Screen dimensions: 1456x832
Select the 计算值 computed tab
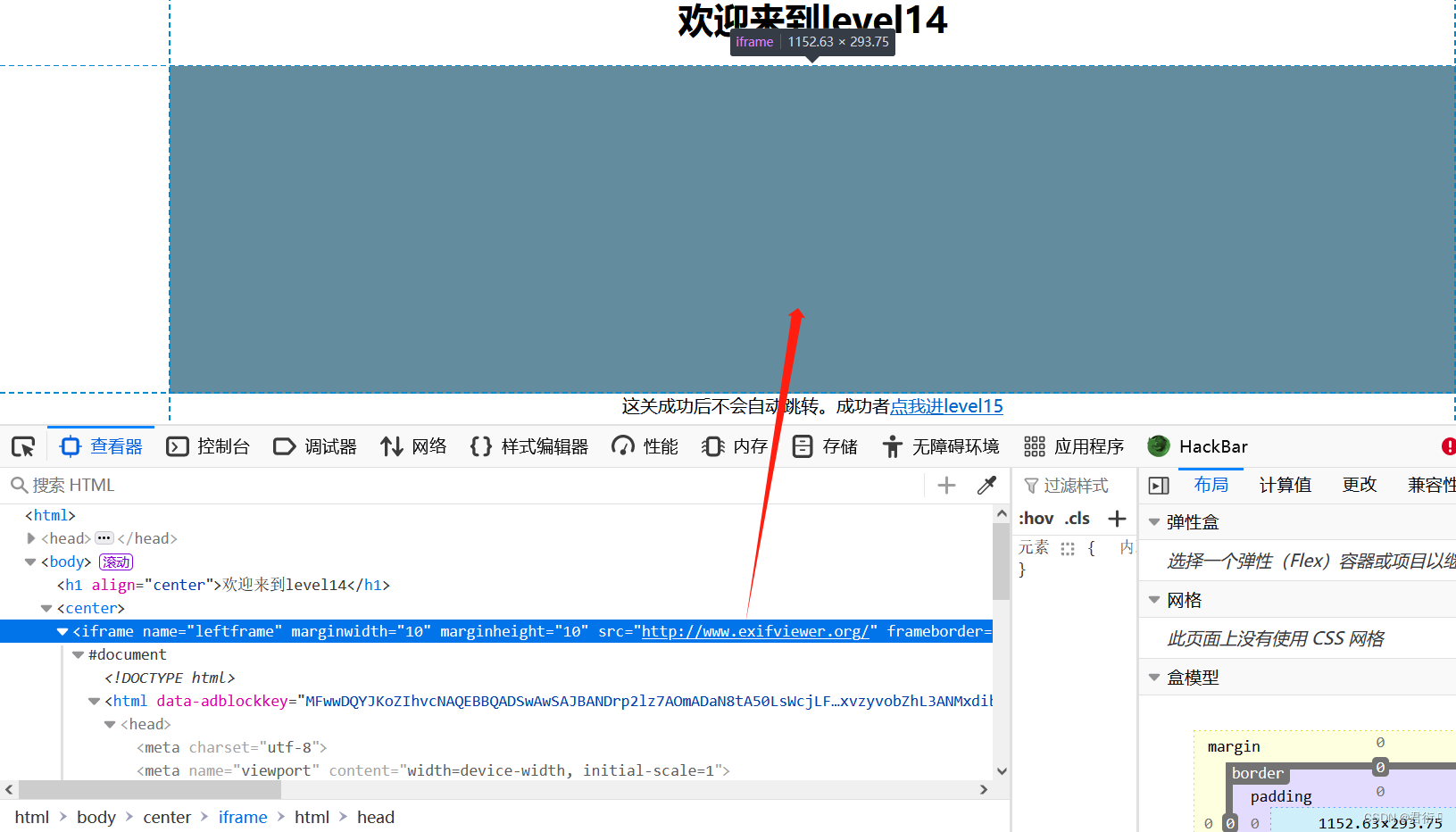pyautogui.click(x=1285, y=485)
